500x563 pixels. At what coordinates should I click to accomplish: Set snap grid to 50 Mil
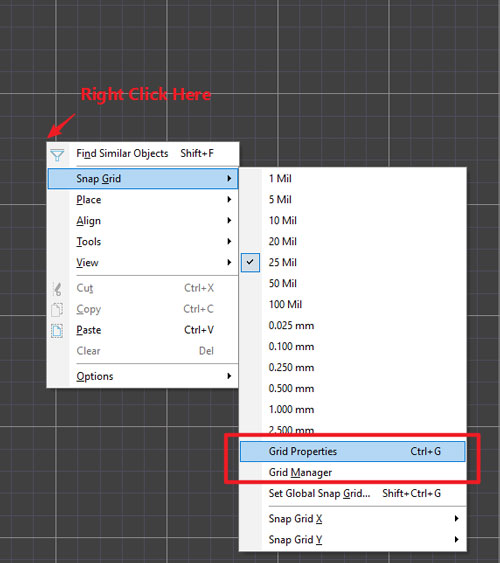(353, 283)
